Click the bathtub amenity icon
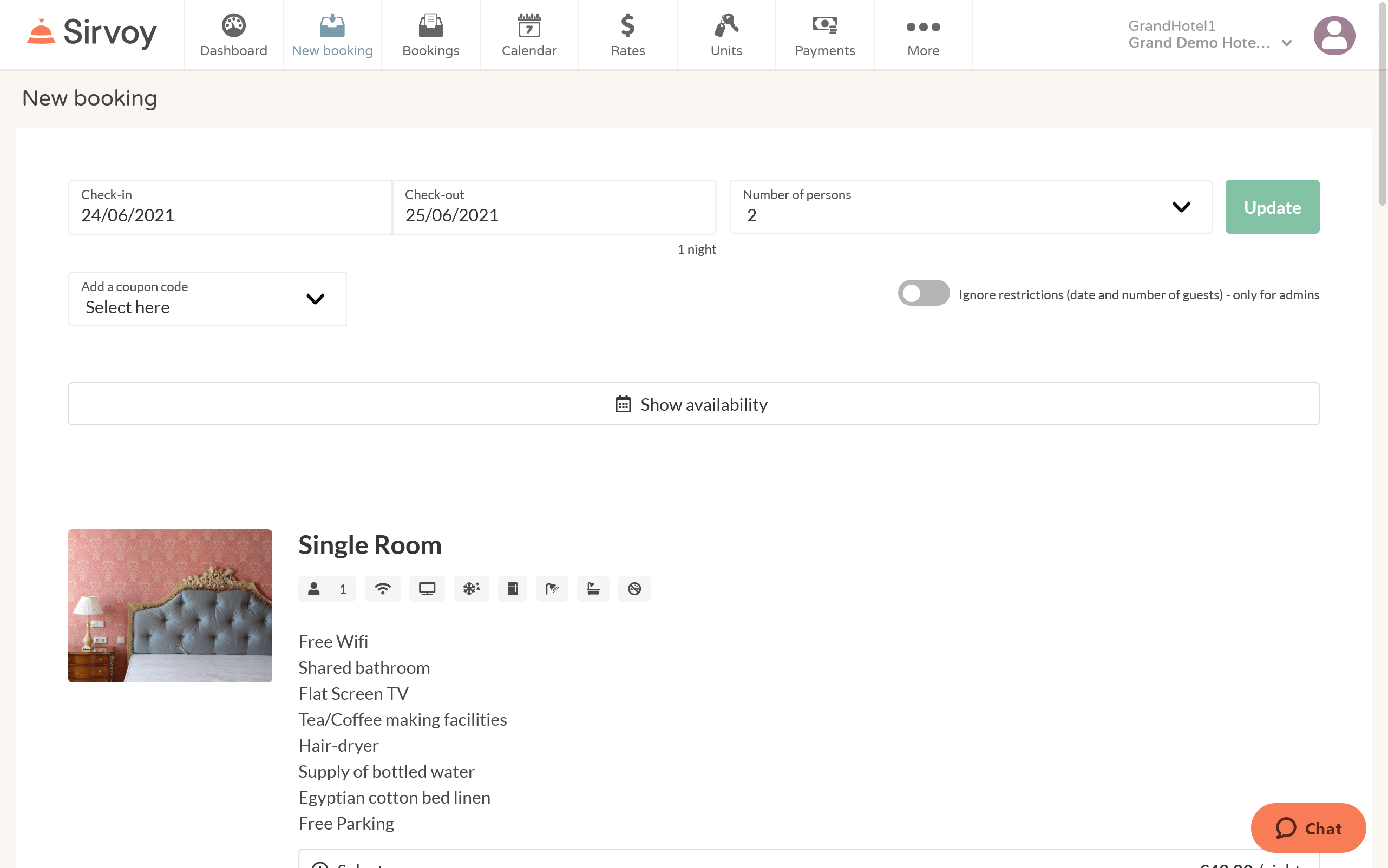The width and height of the screenshot is (1388, 868). (593, 588)
